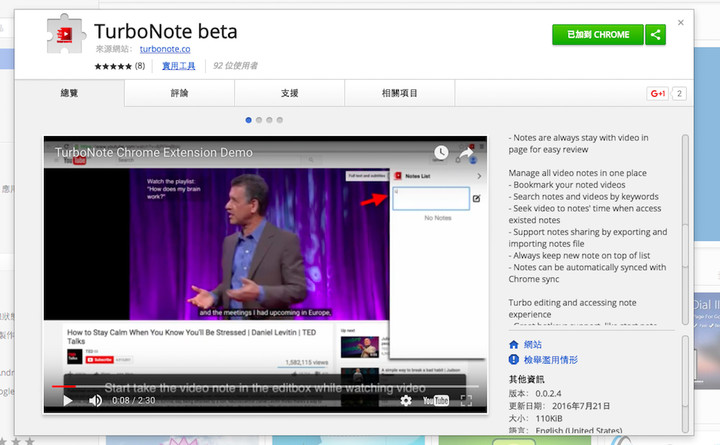This screenshot has height=445, width=720.
Task: Click the lower details panel scrollbar
Action: (685, 384)
